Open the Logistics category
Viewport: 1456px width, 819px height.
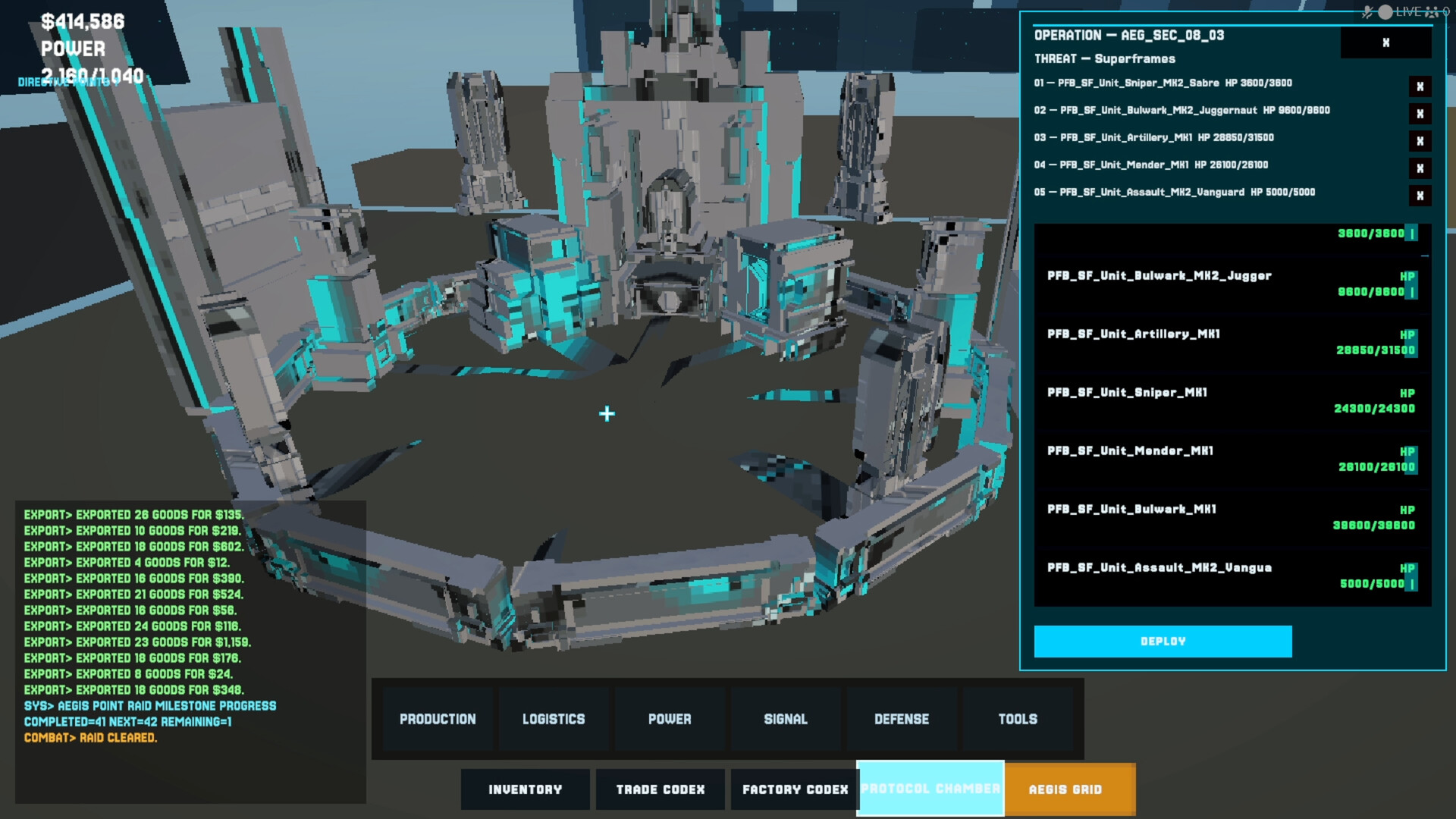(x=554, y=719)
